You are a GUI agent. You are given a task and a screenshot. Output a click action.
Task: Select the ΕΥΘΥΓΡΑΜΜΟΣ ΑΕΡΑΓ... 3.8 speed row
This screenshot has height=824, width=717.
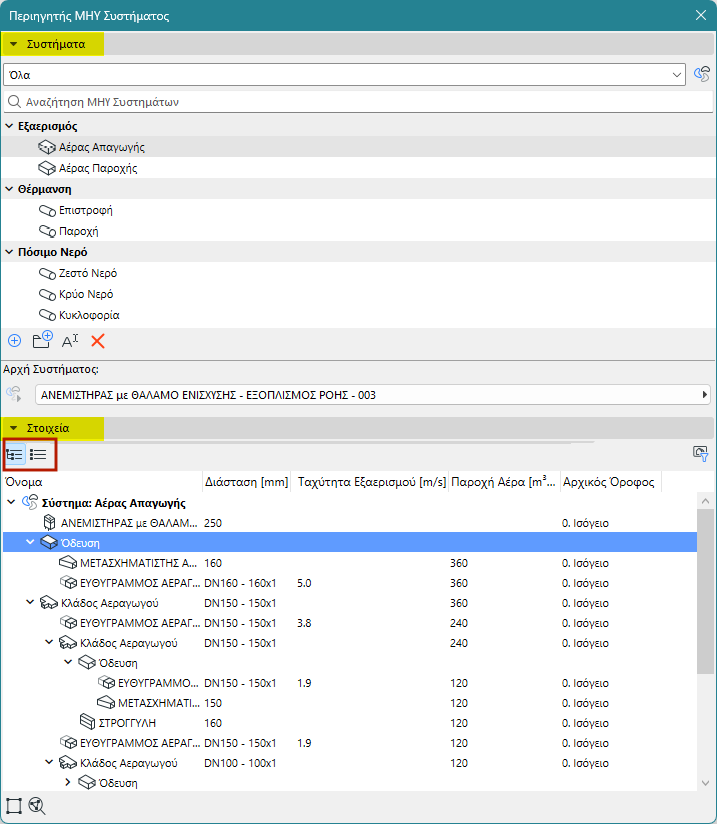[x=350, y=623]
